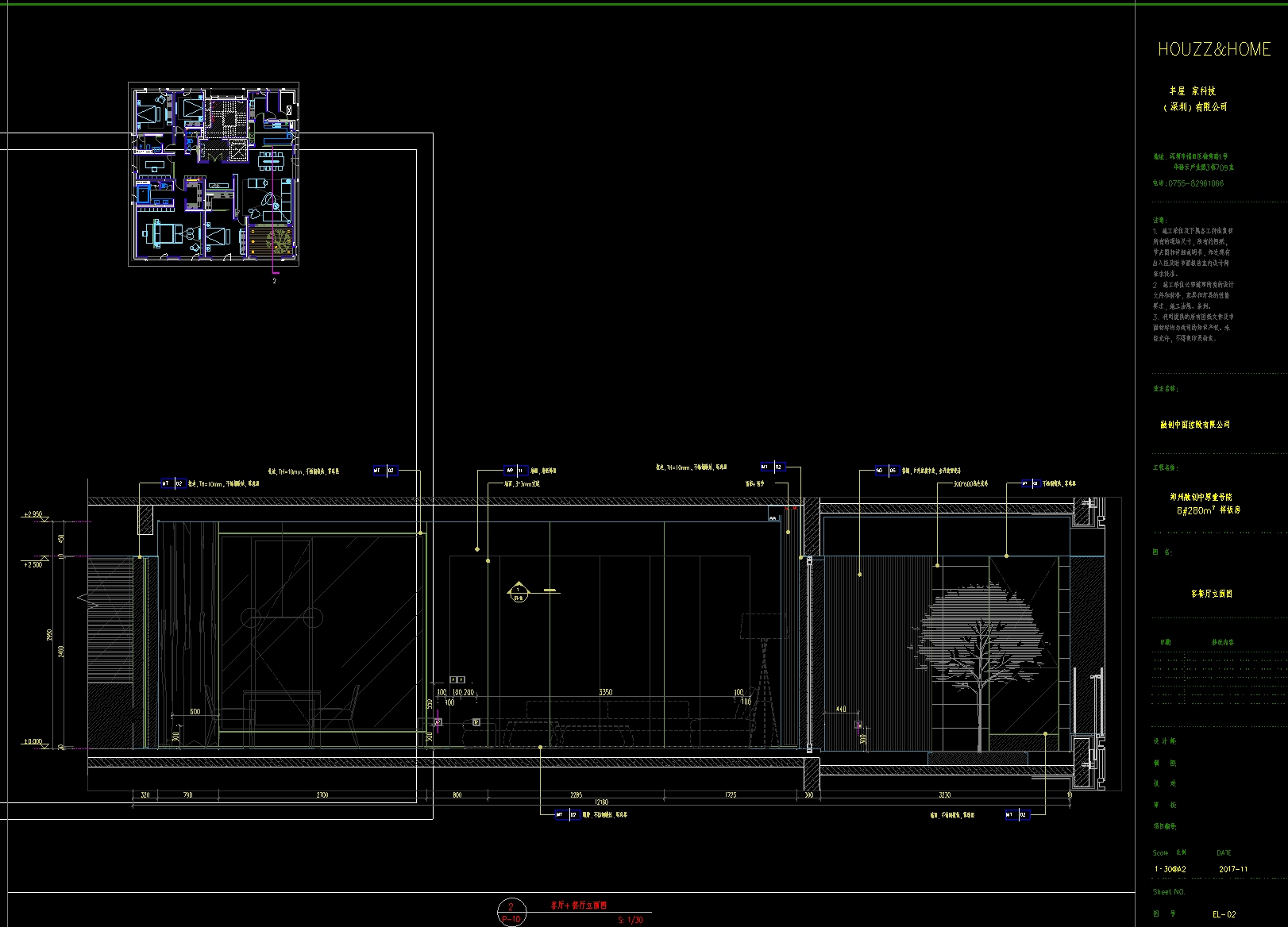Select the 320 bottom dimension
Viewport: 1288px width, 927px height.
click(145, 794)
